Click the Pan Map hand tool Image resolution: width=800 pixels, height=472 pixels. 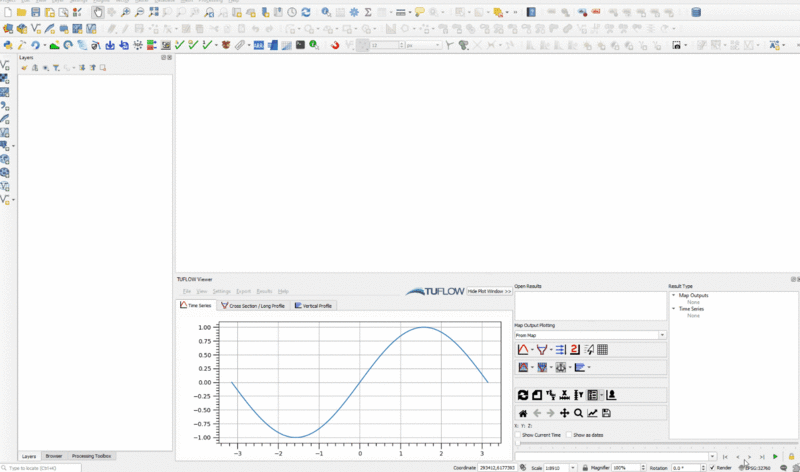pos(97,12)
